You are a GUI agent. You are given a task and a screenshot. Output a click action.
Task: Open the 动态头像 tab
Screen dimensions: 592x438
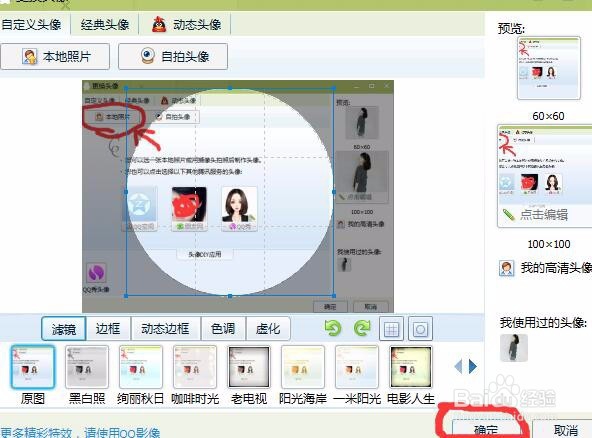coord(186,25)
